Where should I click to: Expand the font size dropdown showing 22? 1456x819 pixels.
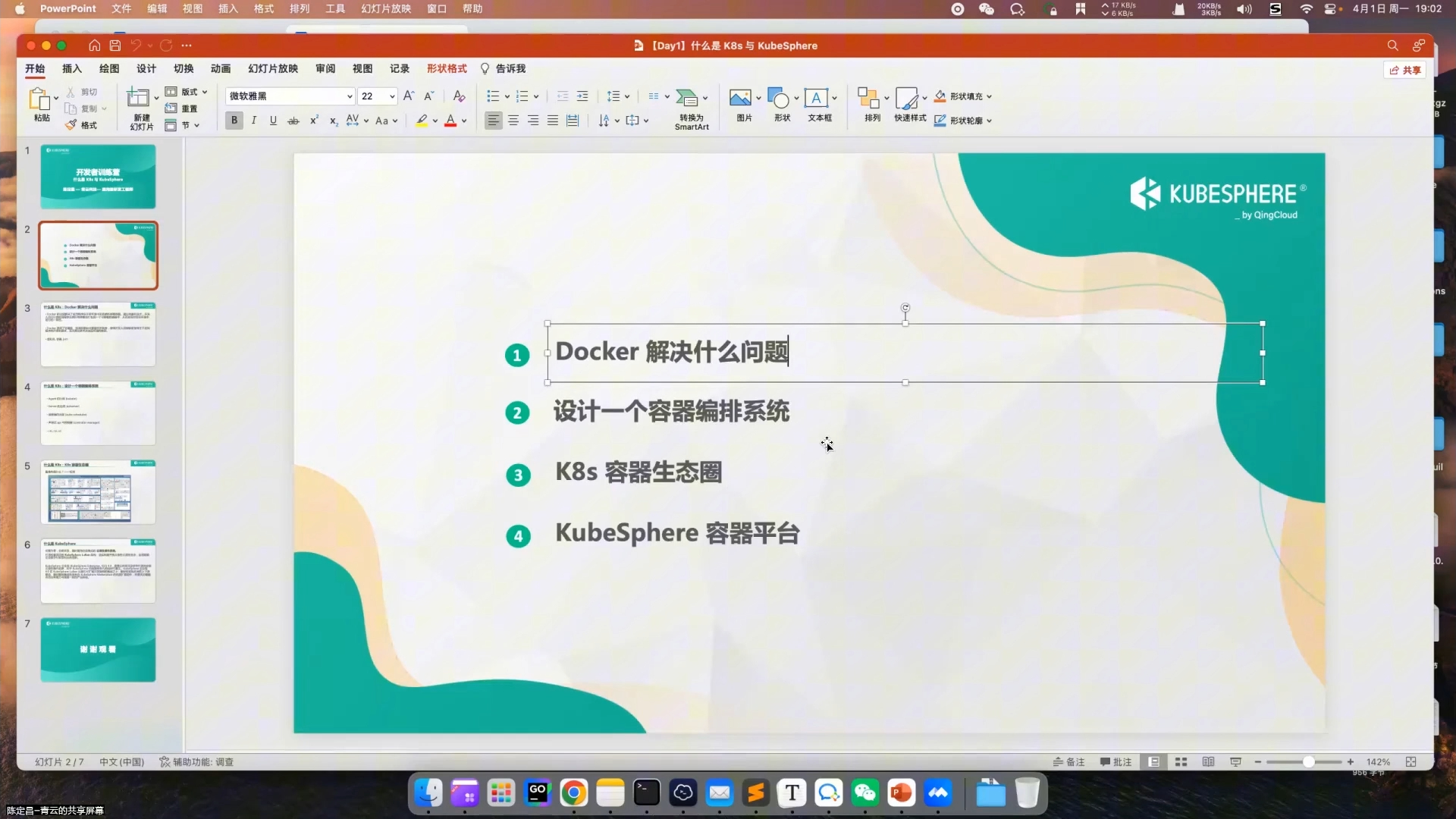click(x=392, y=96)
